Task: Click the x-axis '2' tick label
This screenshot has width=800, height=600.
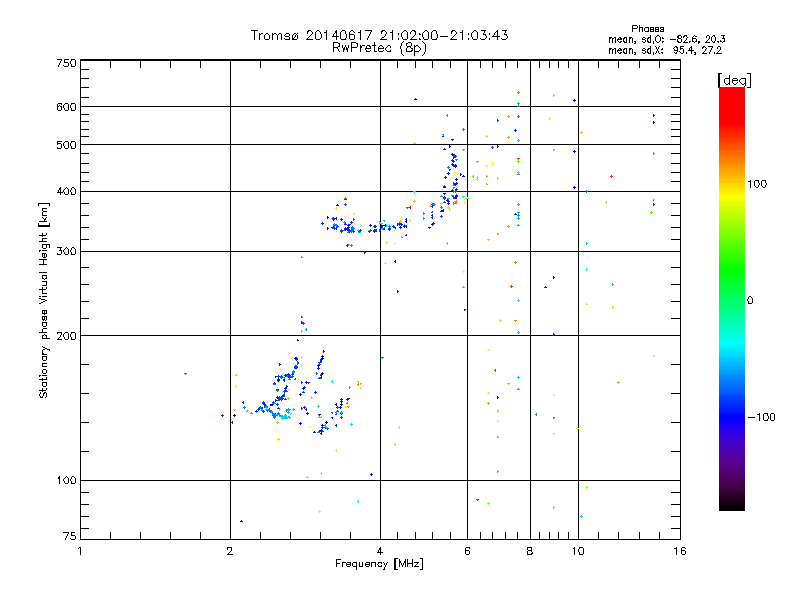Action: pos(230,551)
